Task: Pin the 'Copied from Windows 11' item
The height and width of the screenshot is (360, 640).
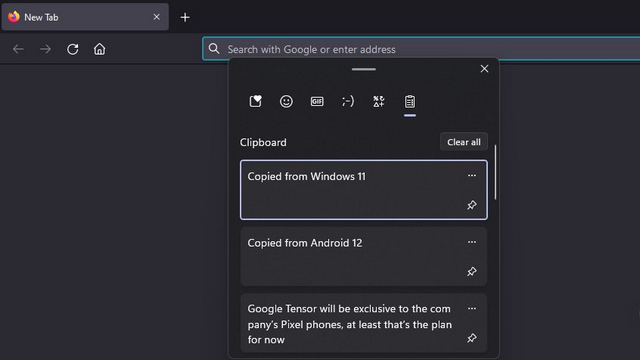Action: coord(472,205)
